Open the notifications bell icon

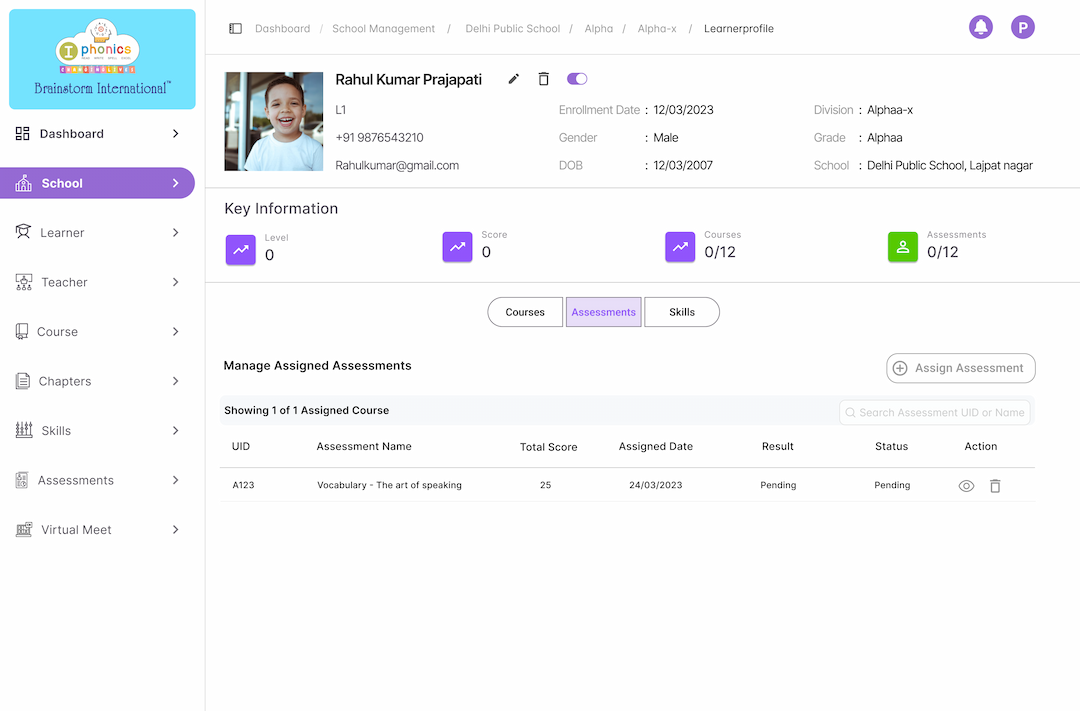[981, 28]
